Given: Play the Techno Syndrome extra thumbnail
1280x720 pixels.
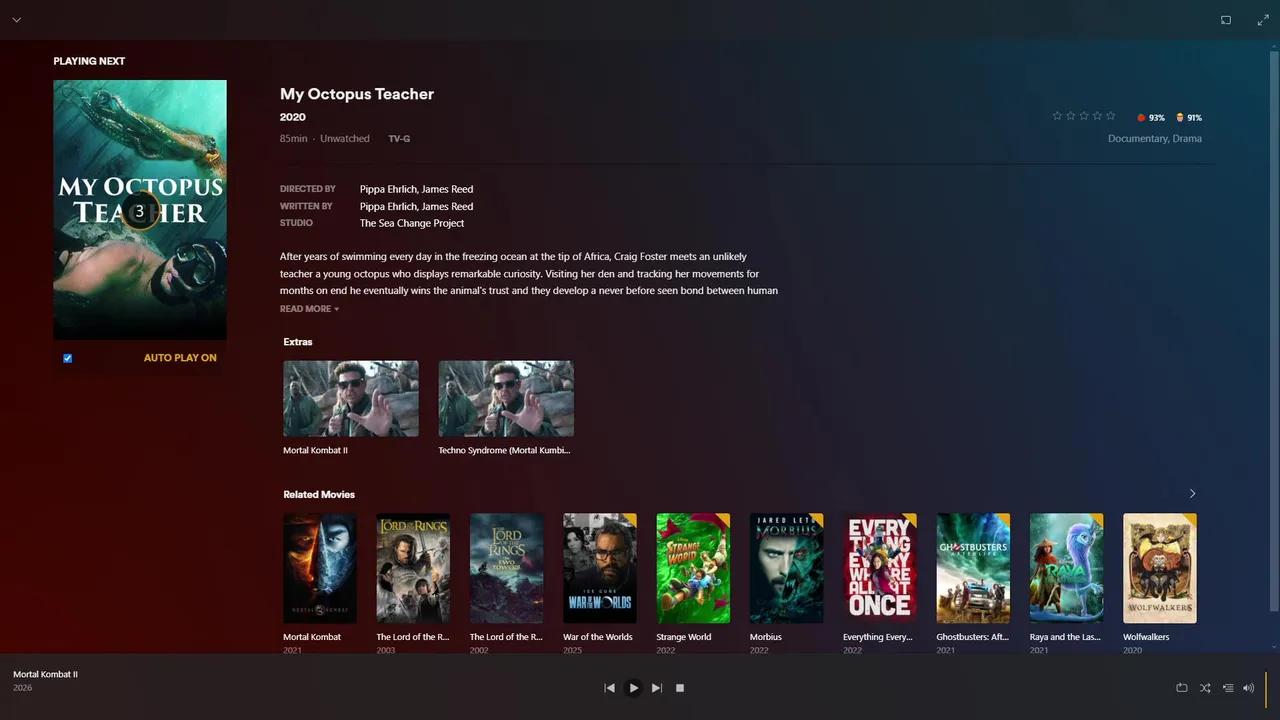Looking at the screenshot, I should [x=506, y=399].
